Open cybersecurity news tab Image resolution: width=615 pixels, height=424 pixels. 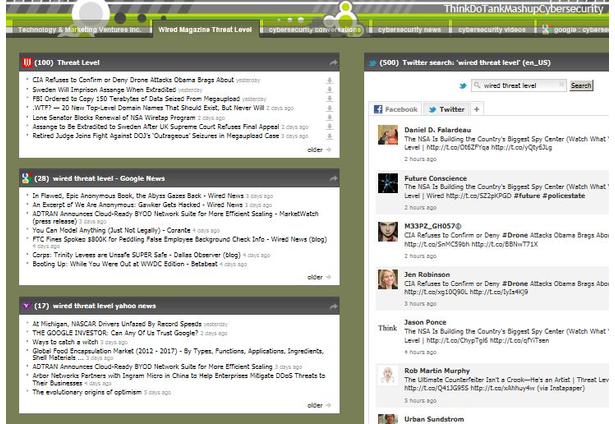pyautogui.click(x=409, y=30)
